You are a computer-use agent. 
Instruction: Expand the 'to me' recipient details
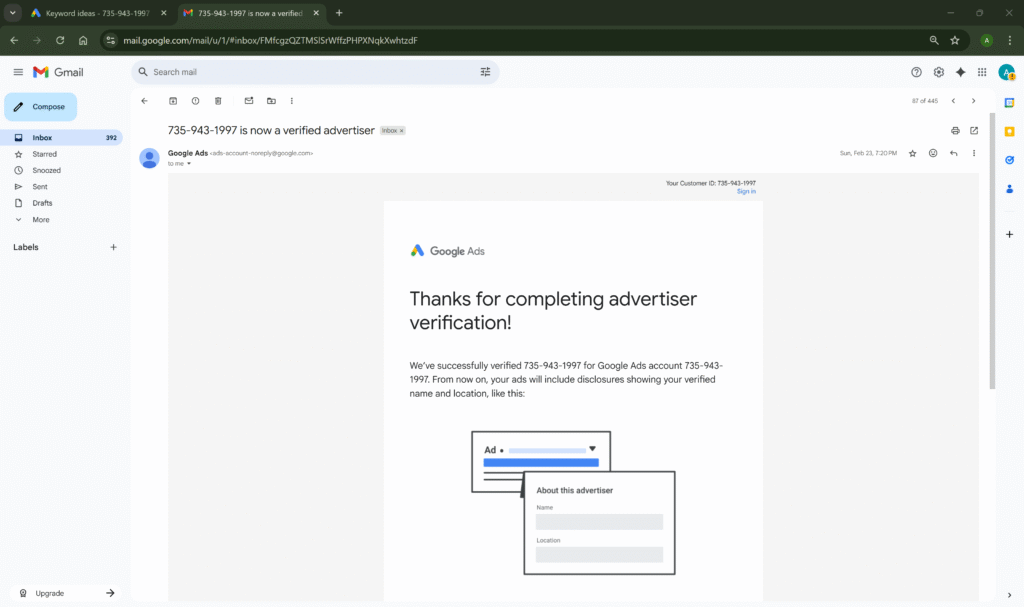coord(189,163)
